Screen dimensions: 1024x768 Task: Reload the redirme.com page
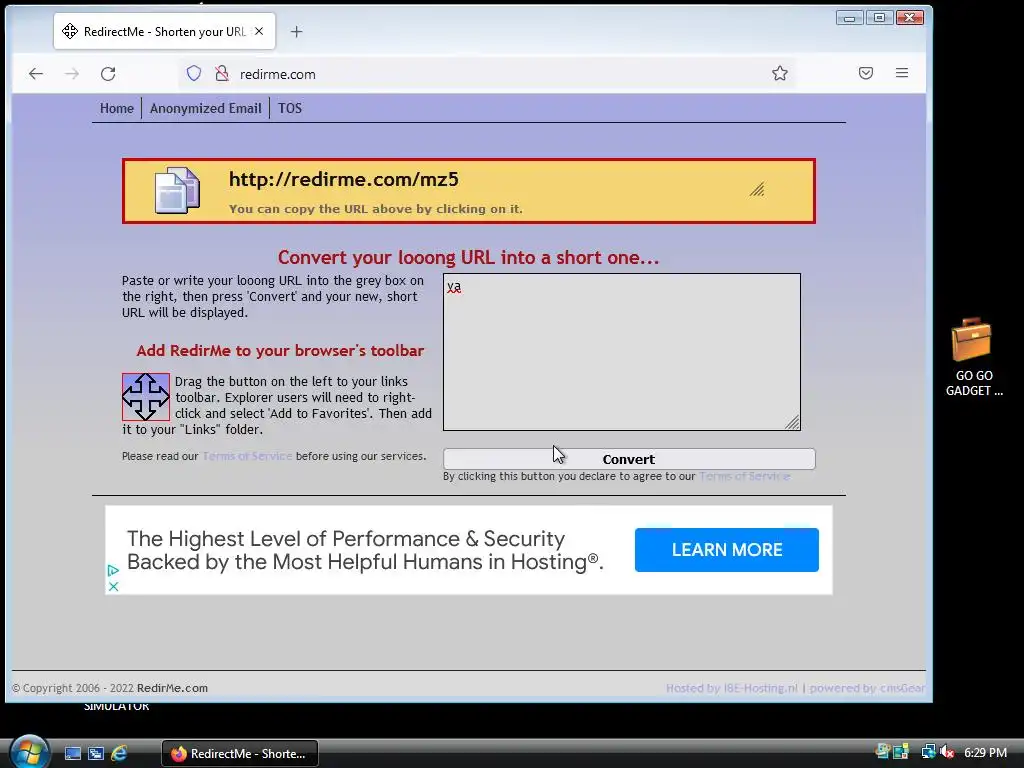point(108,74)
